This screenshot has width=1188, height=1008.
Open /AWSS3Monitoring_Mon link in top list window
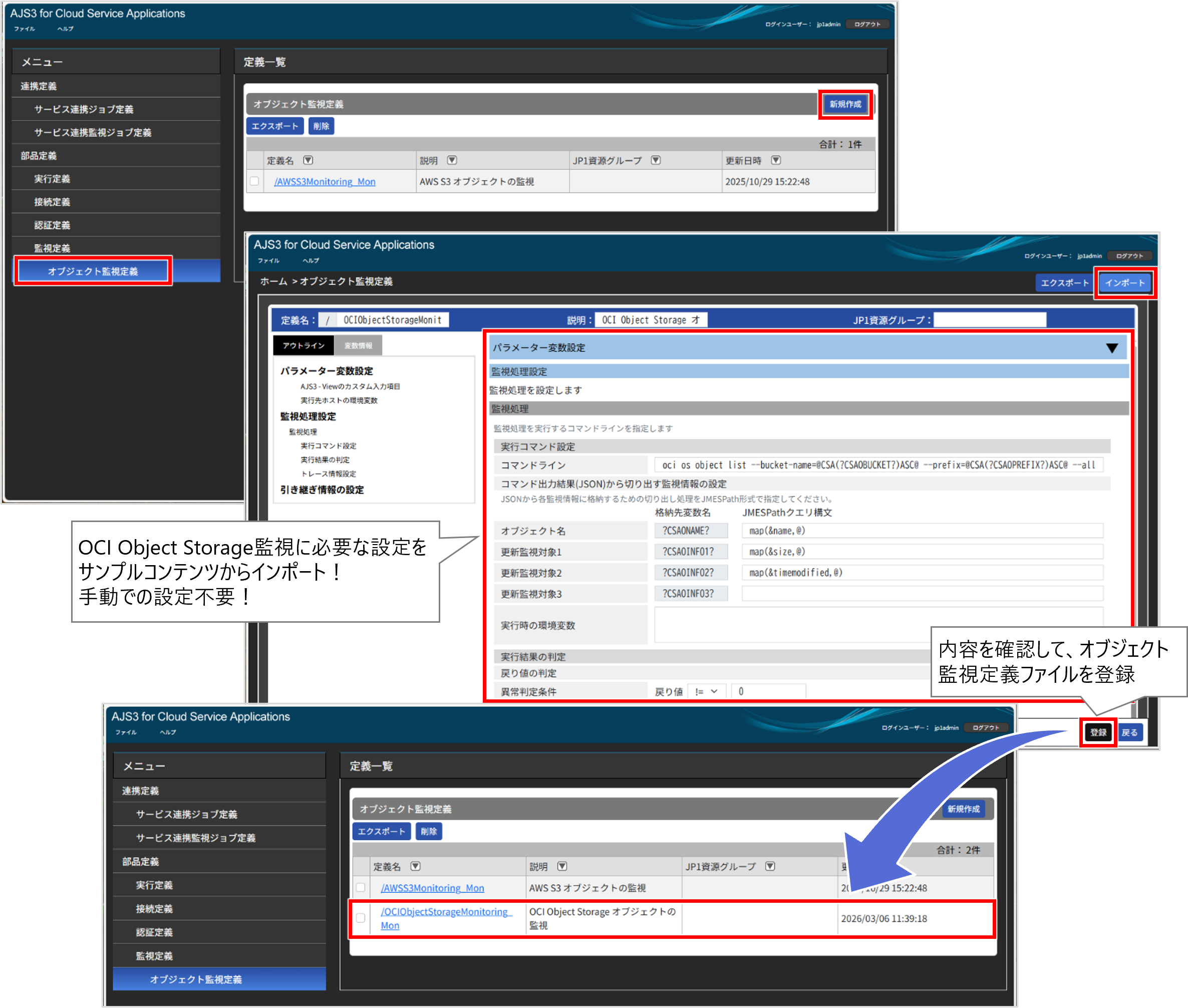tap(325, 182)
